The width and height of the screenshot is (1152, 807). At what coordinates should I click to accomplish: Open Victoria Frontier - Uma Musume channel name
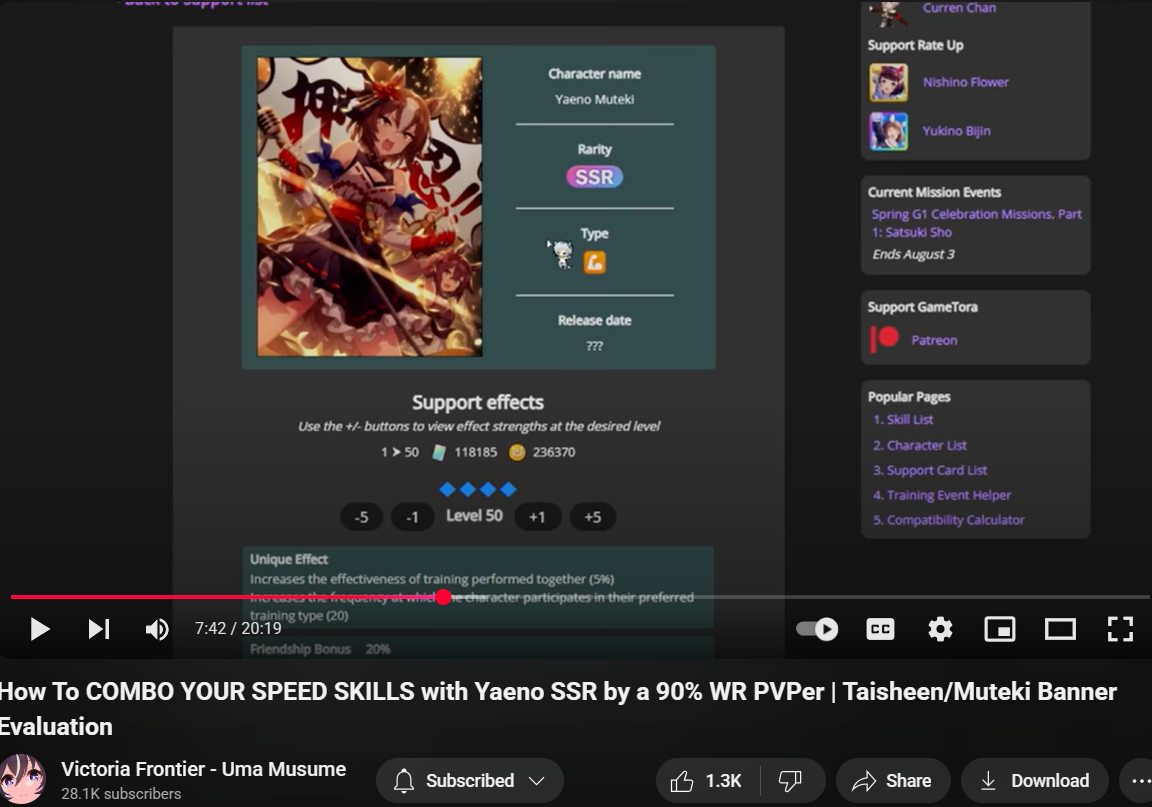pyautogui.click(x=204, y=769)
